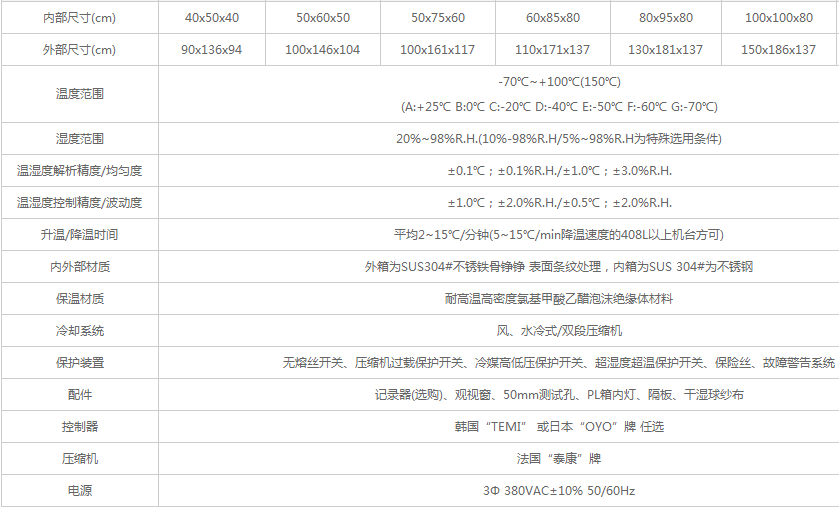Select the '控制器' row label
The height and width of the screenshot is (509, 839).
coord(80,427)
